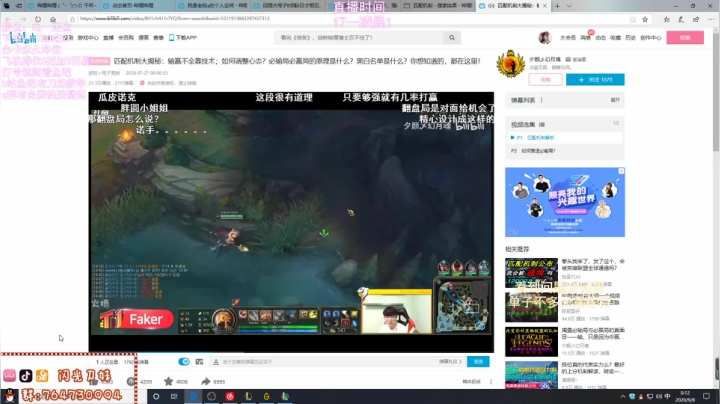Viewport: 720px width, 404px height.
Task: Open 游戏中心 in the top navigation
Action: tap(88, 38)
